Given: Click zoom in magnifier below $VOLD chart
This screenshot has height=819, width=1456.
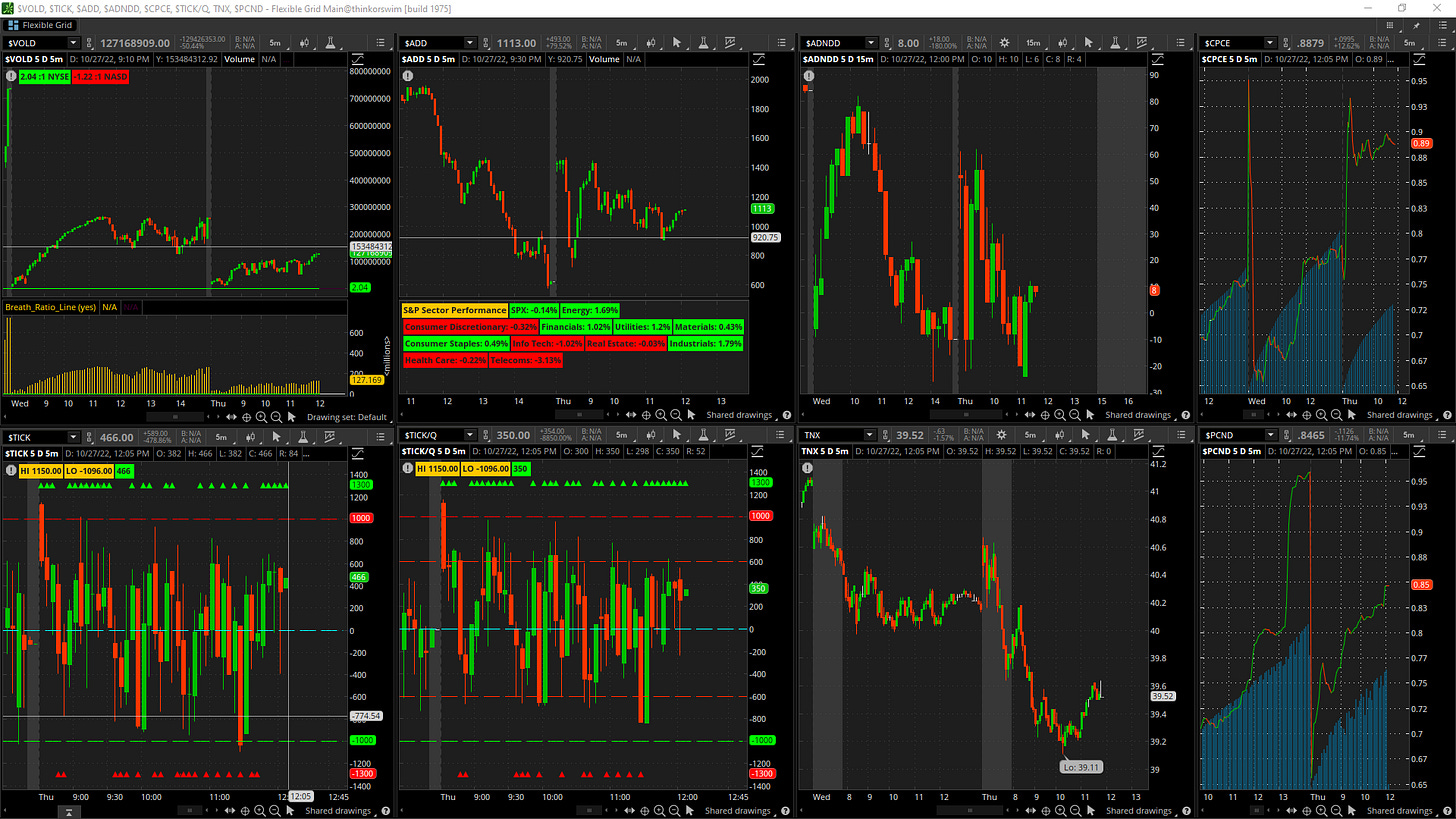Looking at the screenshot, I should click(261, 417).
